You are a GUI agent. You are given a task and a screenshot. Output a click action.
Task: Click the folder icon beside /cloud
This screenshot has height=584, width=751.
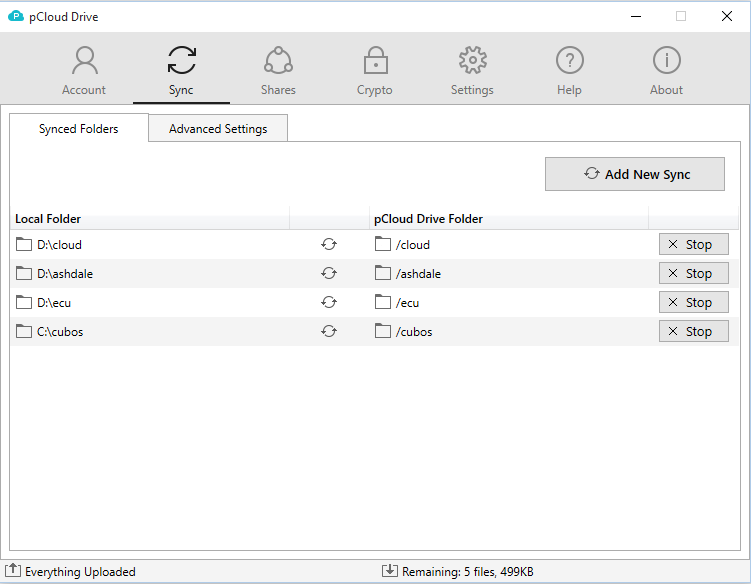pyautogui.click(x=383, y=244)
